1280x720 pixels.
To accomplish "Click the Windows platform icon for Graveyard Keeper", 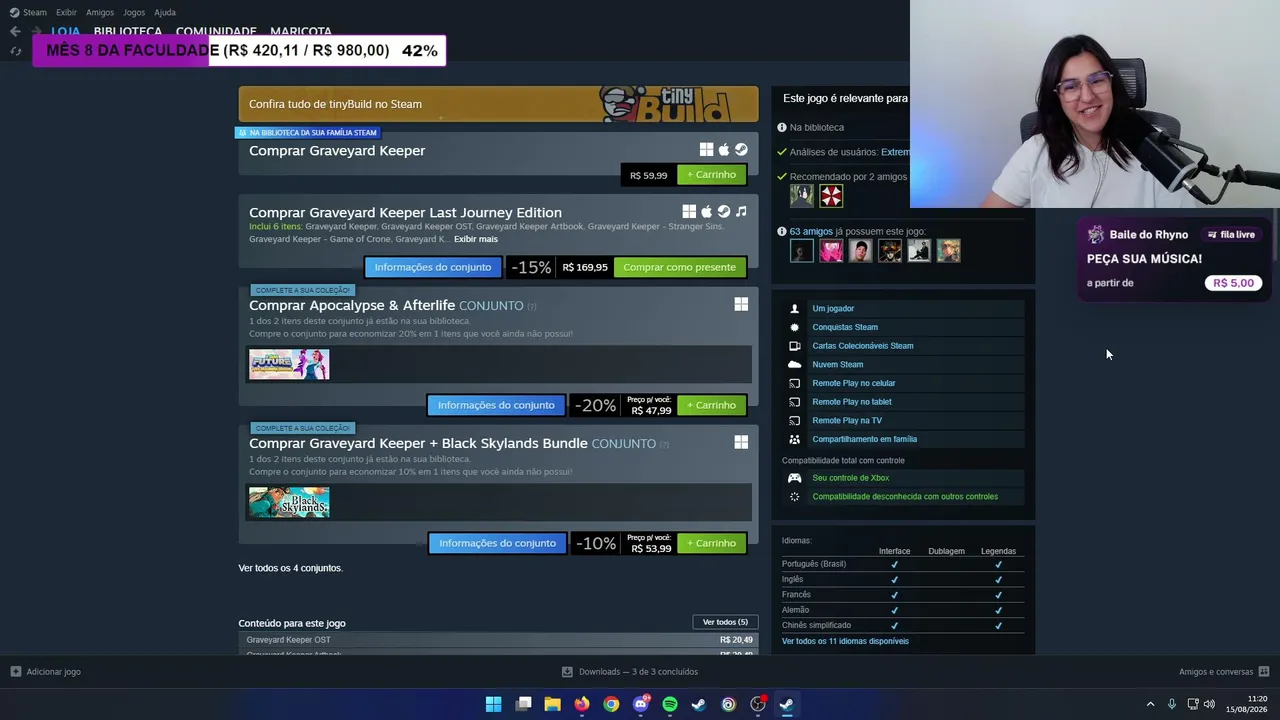I will point(706,149).
